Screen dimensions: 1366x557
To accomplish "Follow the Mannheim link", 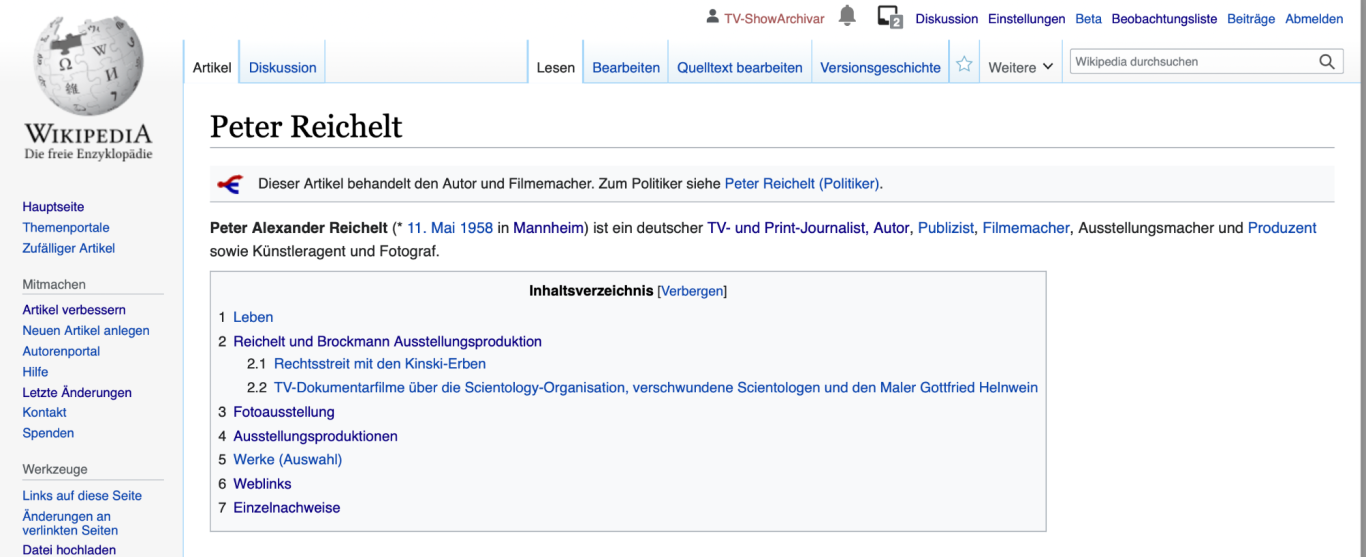I will pyautogui.click(x=548, y=228).
